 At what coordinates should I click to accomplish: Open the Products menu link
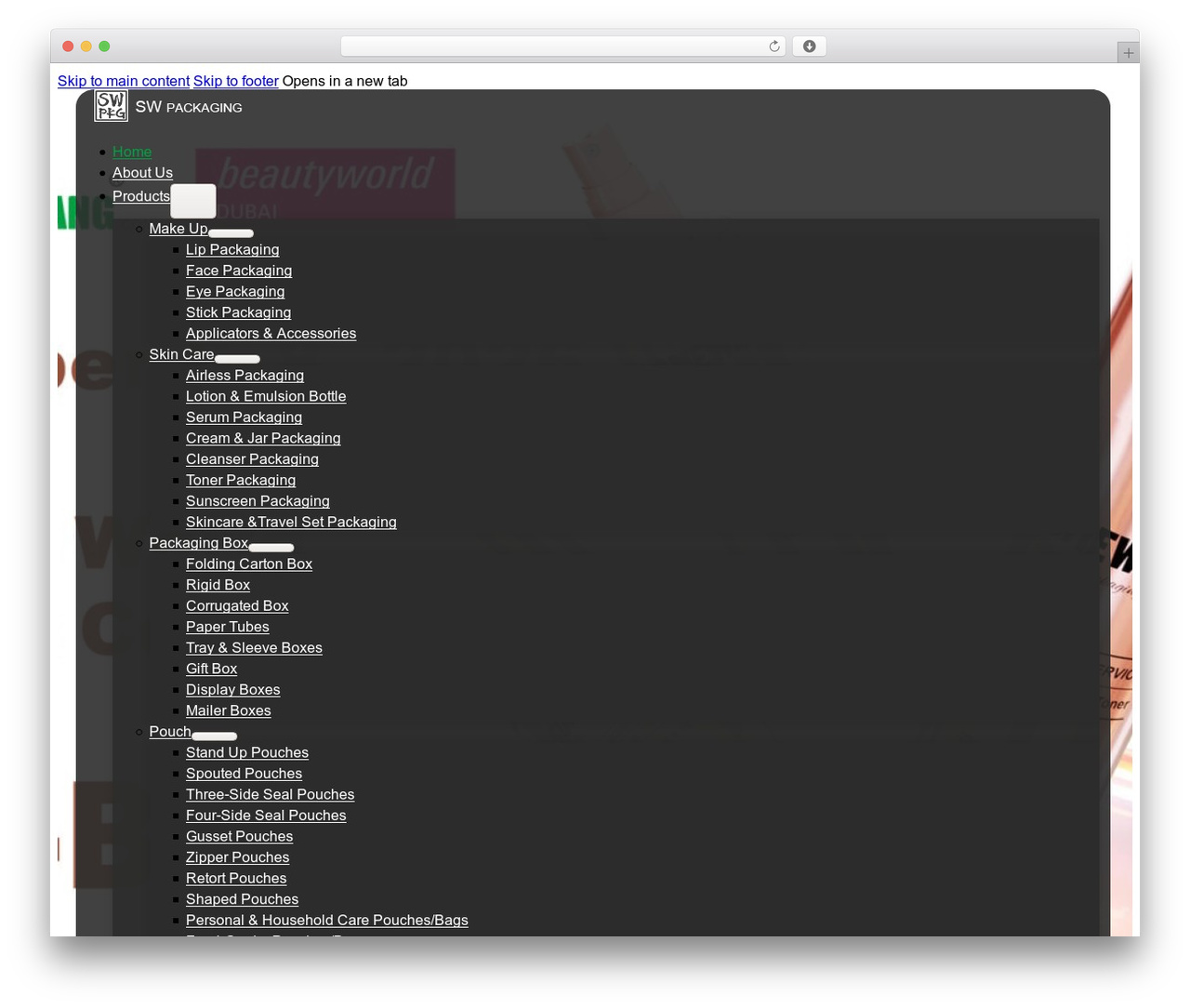coord(141,196)
